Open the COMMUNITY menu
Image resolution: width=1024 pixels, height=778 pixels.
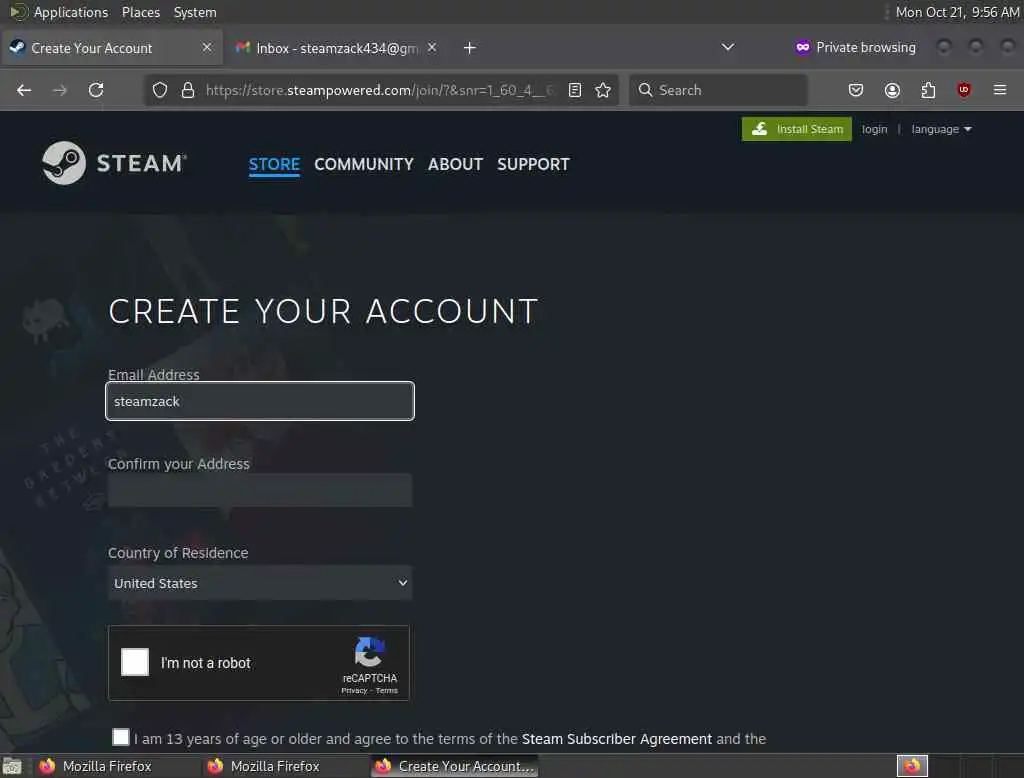364,164
